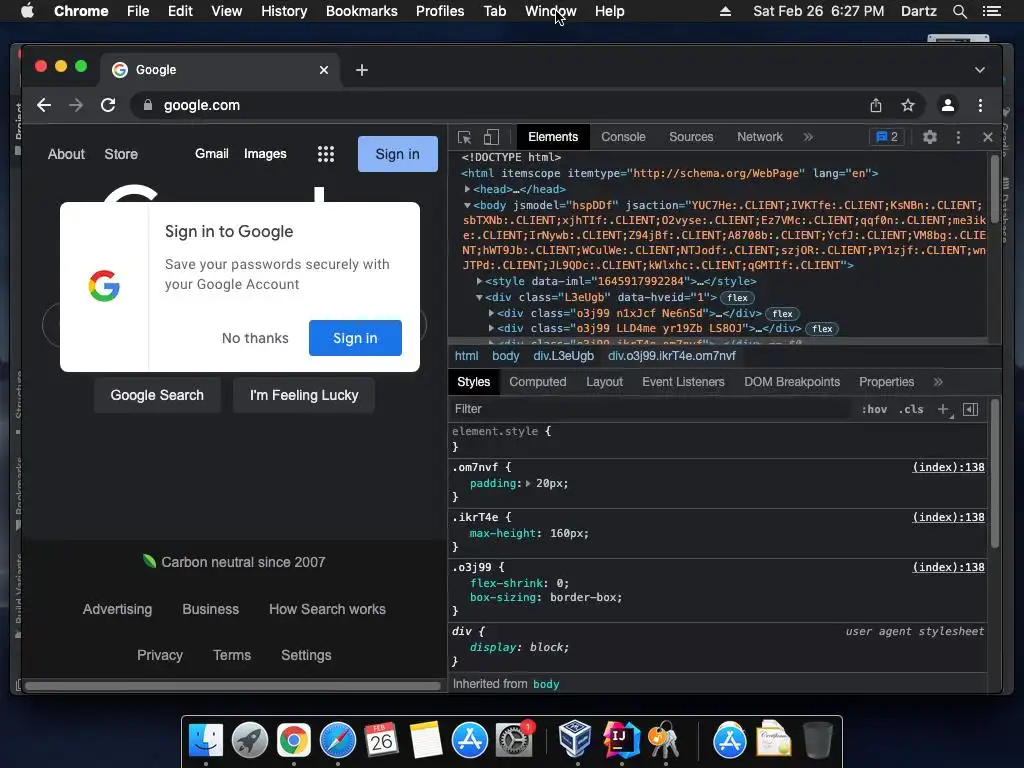The height and width of the screenshot is (768, 1024).
Task: Open Trash in the Dock
Action: click(x=817, y=740)
